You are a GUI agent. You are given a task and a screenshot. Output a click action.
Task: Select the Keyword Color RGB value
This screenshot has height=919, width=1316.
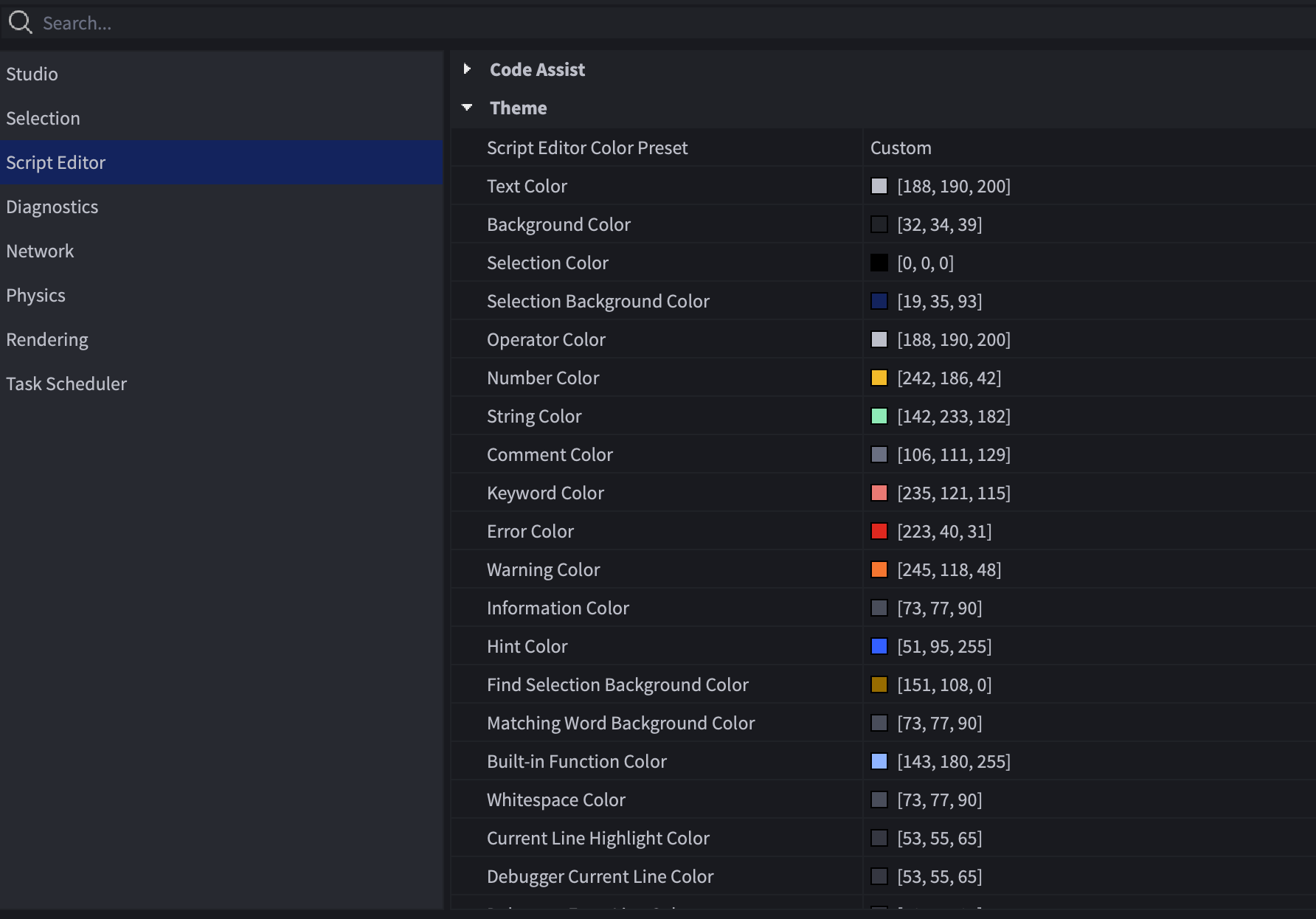coord(953,493)
